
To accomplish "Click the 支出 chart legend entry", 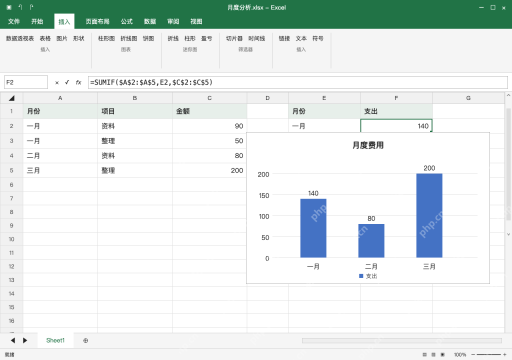I will 368,276.
